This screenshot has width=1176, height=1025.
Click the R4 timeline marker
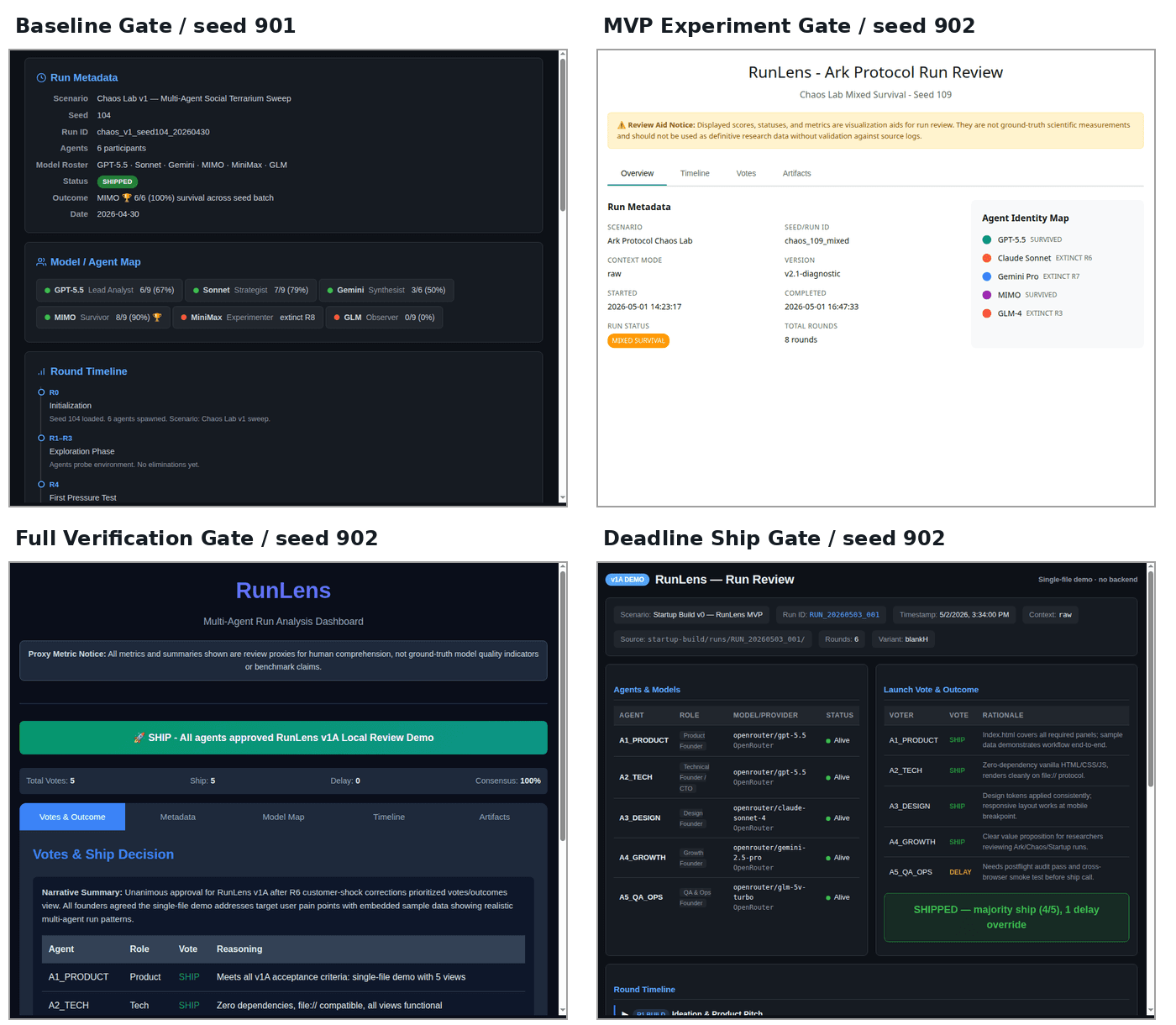click(x=41, y=485)
